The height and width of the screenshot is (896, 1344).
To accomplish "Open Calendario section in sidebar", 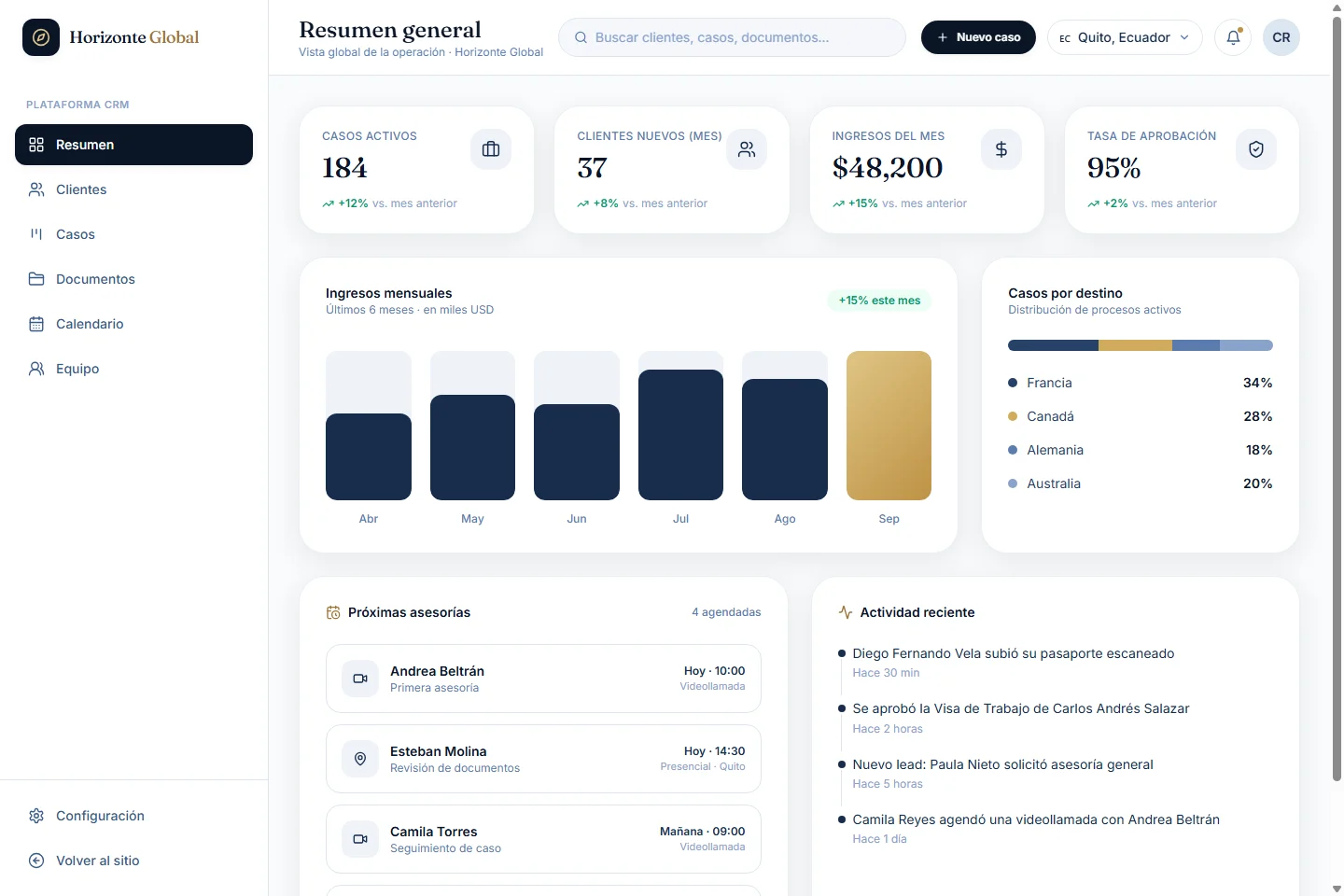I will point(133,324).
